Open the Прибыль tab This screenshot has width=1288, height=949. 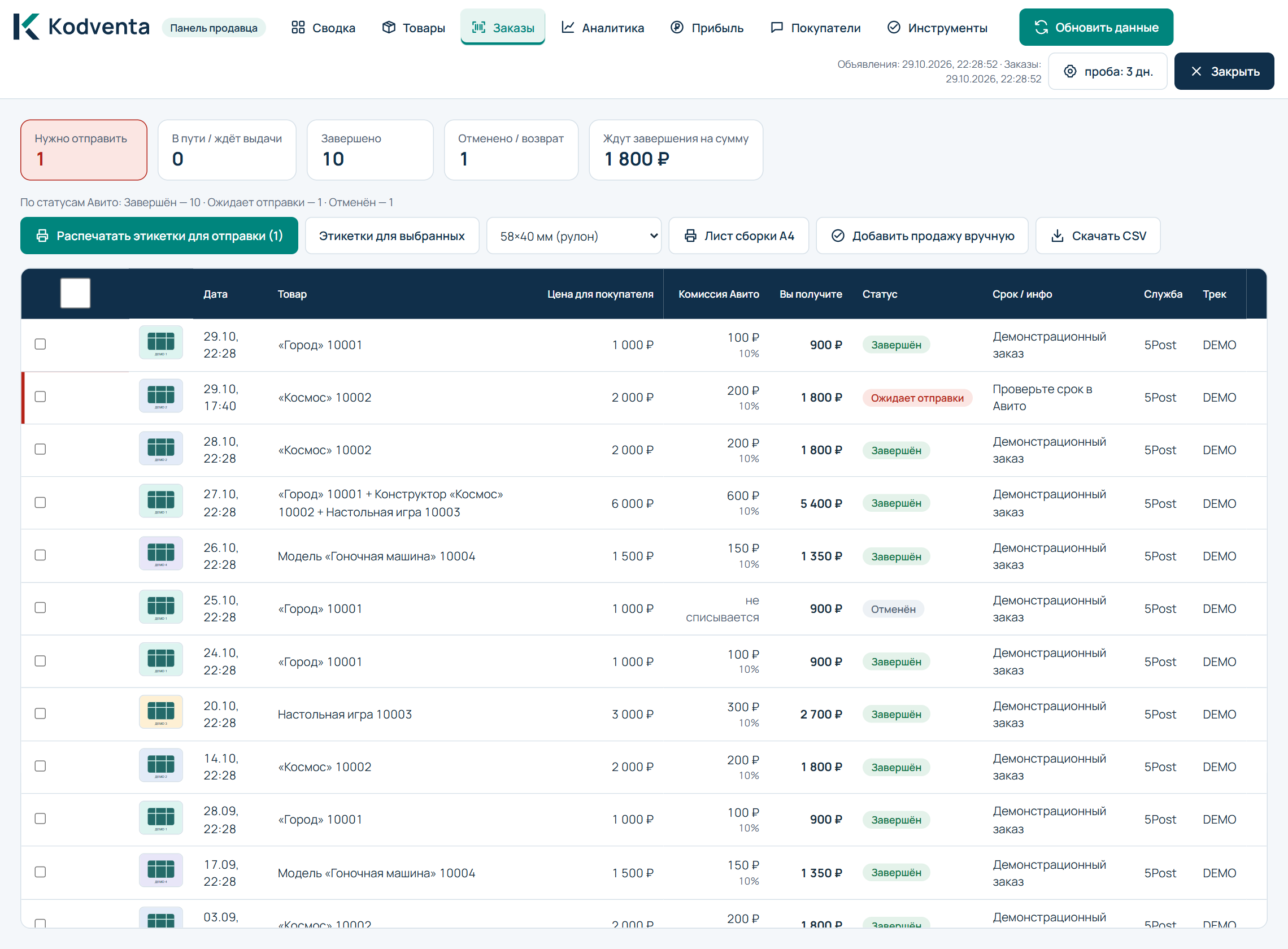707,28
